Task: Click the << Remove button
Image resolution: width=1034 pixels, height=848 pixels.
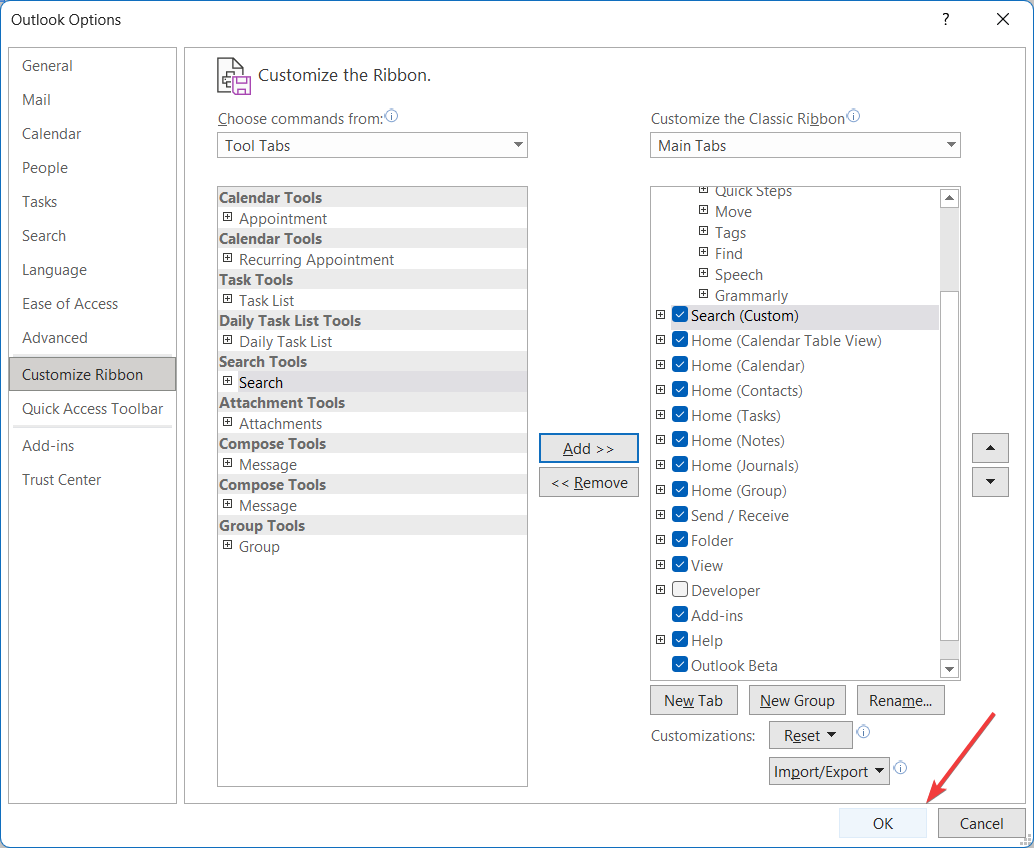Action: (x=588, y=483)
